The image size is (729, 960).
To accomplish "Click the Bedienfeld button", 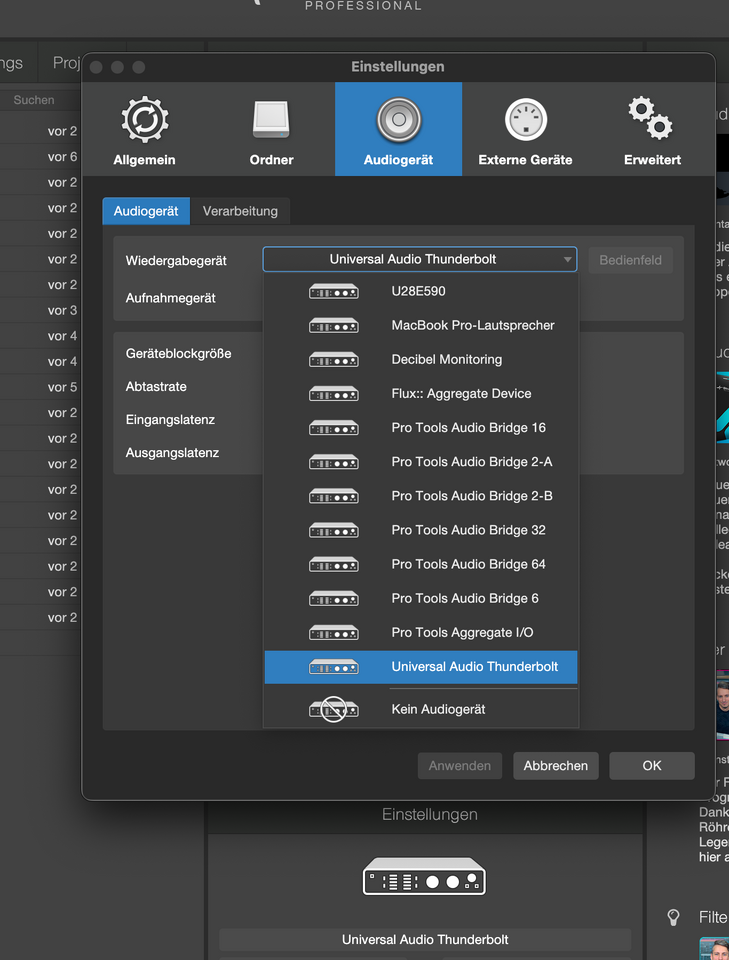I will (630, 260).
